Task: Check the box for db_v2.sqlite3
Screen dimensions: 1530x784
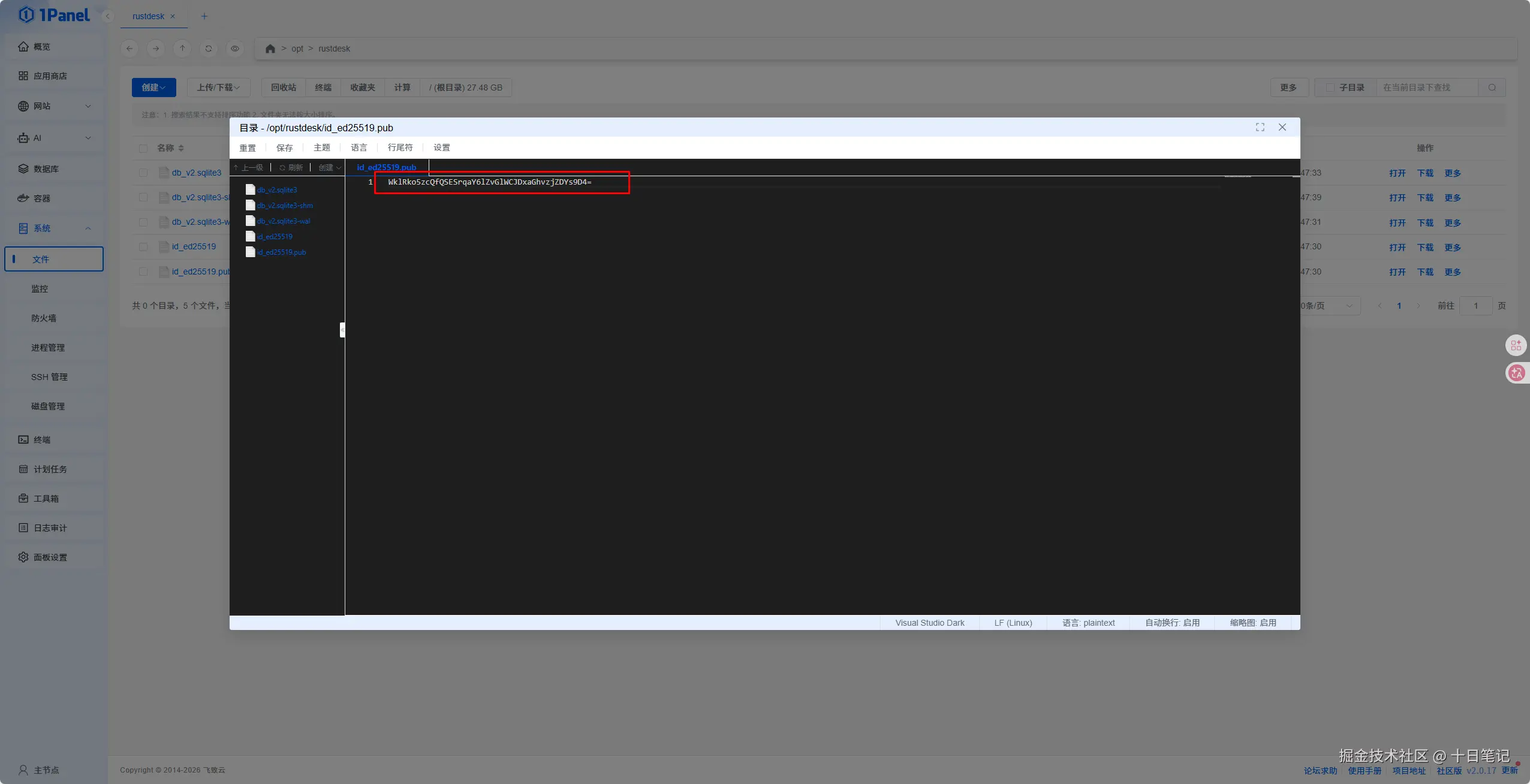Action: point(143,173)
